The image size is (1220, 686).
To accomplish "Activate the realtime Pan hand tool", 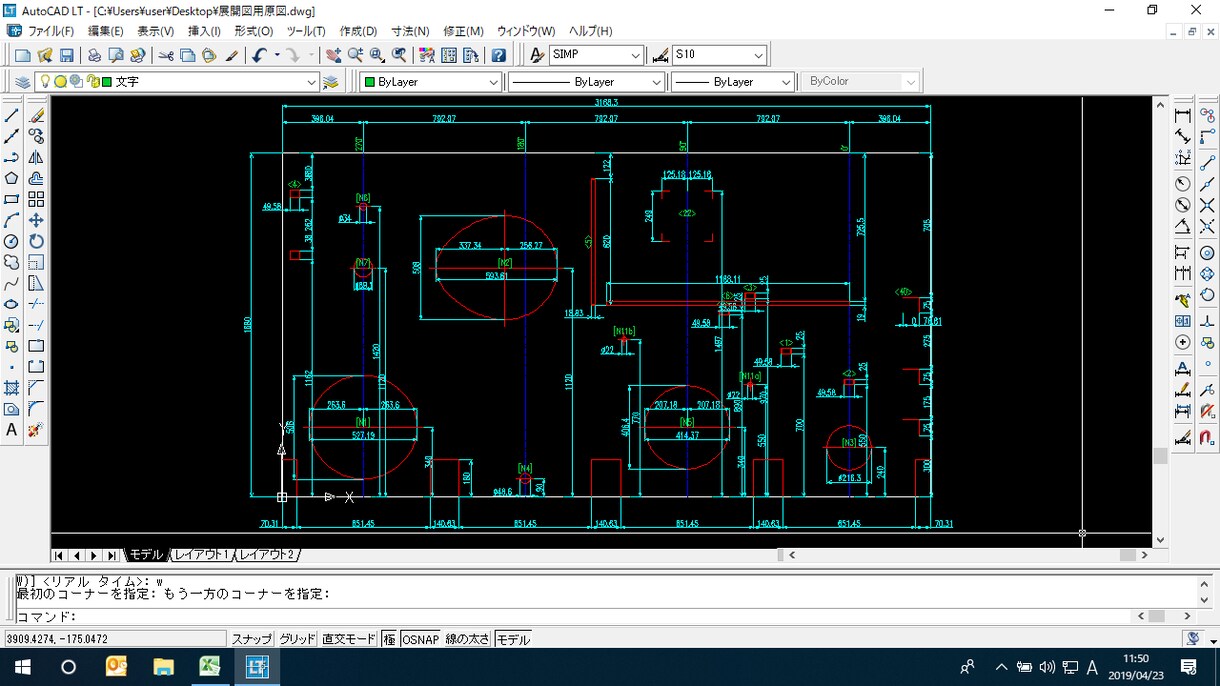I will 333,55.
